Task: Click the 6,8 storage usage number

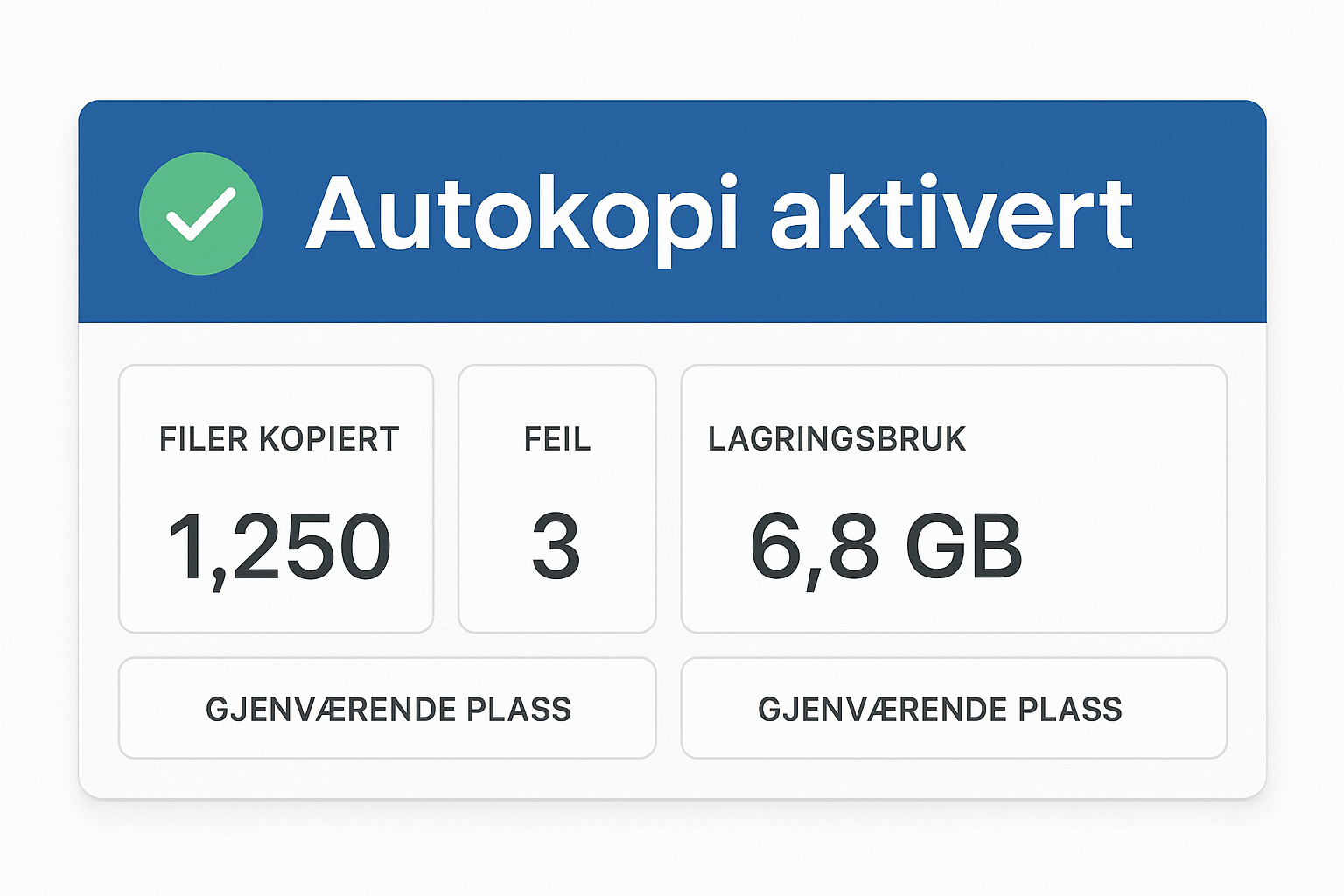Action: pos(814,549)
